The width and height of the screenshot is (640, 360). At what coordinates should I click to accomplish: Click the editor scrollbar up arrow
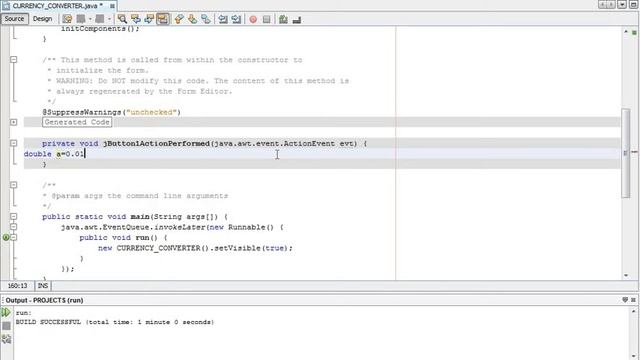click(x=626, y=31)
